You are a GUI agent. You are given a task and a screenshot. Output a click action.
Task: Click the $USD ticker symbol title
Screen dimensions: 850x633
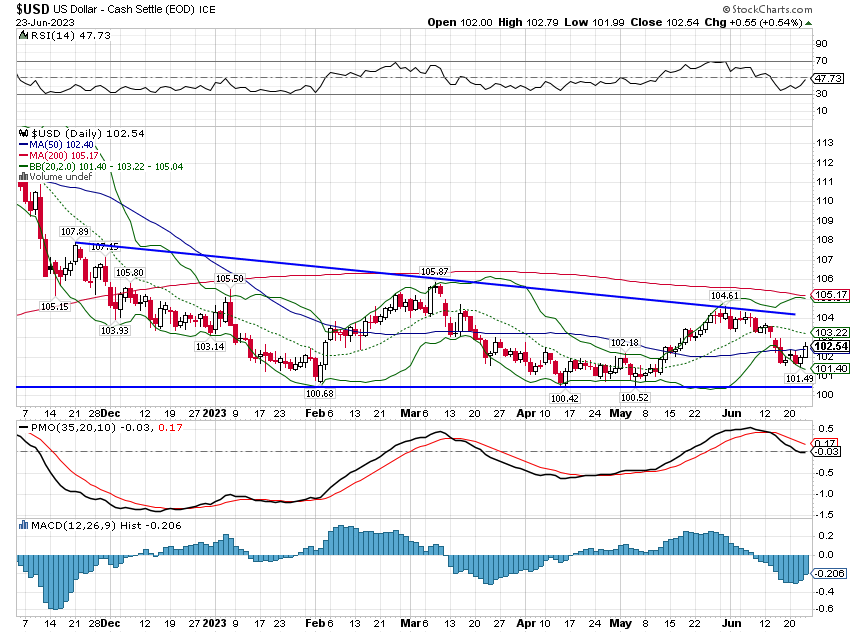tap(30, 9)
